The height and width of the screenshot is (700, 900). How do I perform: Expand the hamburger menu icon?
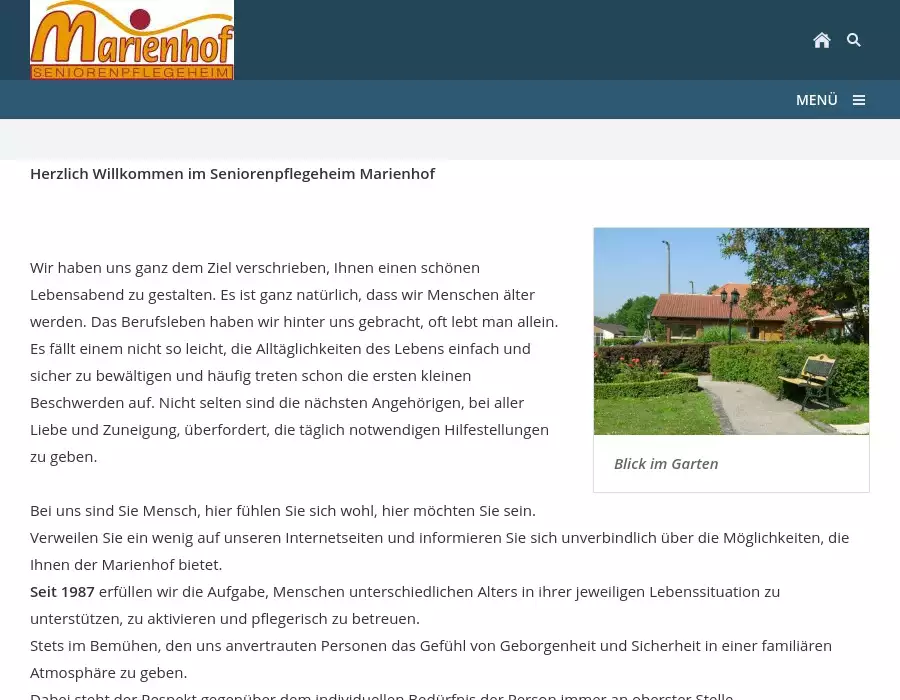pos(858,100)
